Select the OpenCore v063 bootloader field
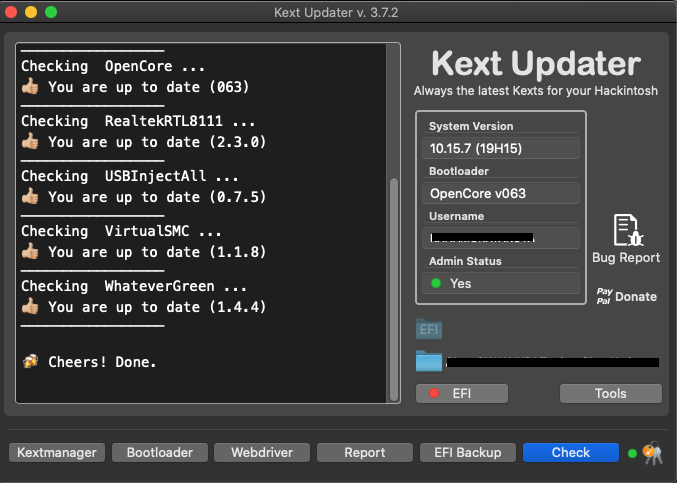The height and width of the screenshot is (483, 677). (x=500, y=193)
